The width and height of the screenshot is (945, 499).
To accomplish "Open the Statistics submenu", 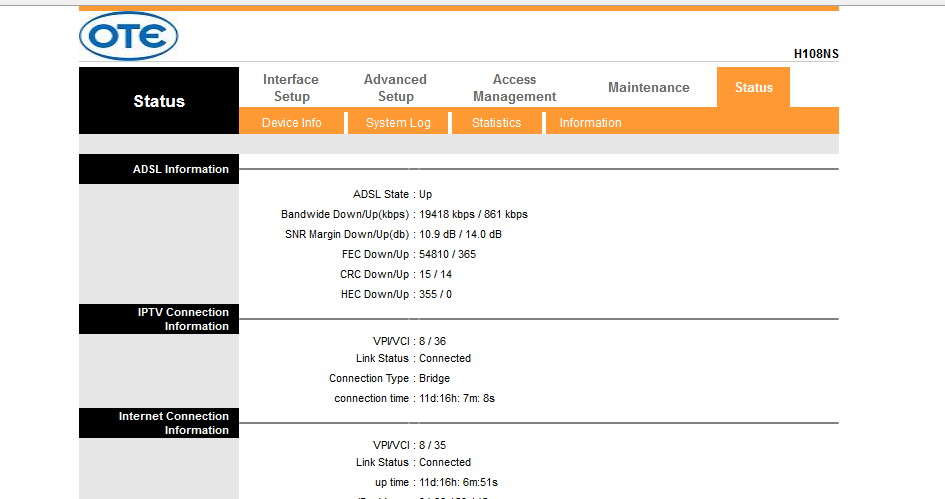I will coord(496,123).
